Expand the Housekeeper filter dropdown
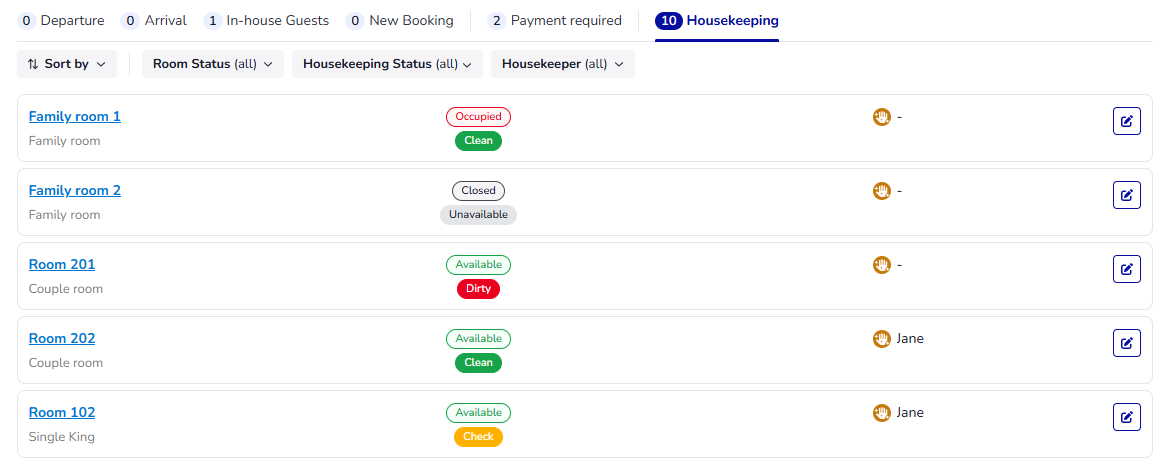This screenshot has width=1168, height=470. pyautogui.click(x=562, y=64)
